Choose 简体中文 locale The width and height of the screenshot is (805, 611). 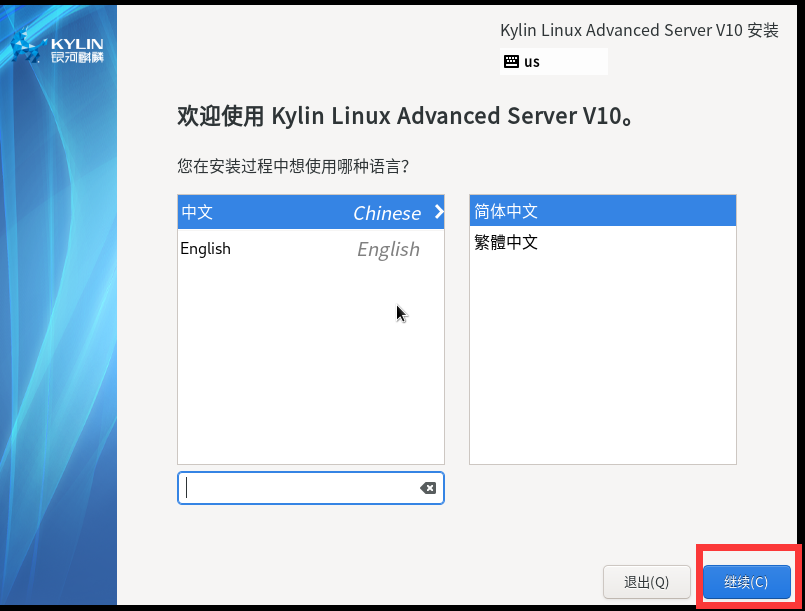click(603, 211)
